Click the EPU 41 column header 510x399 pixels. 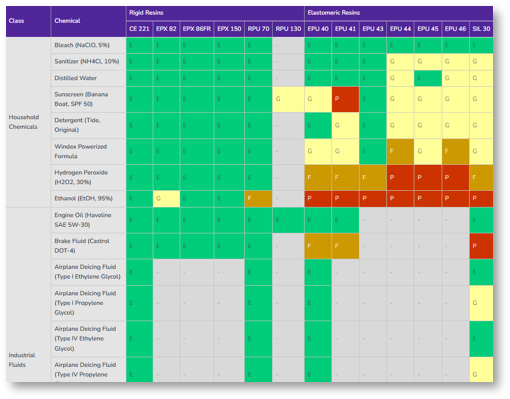click(x=345, y=29)
